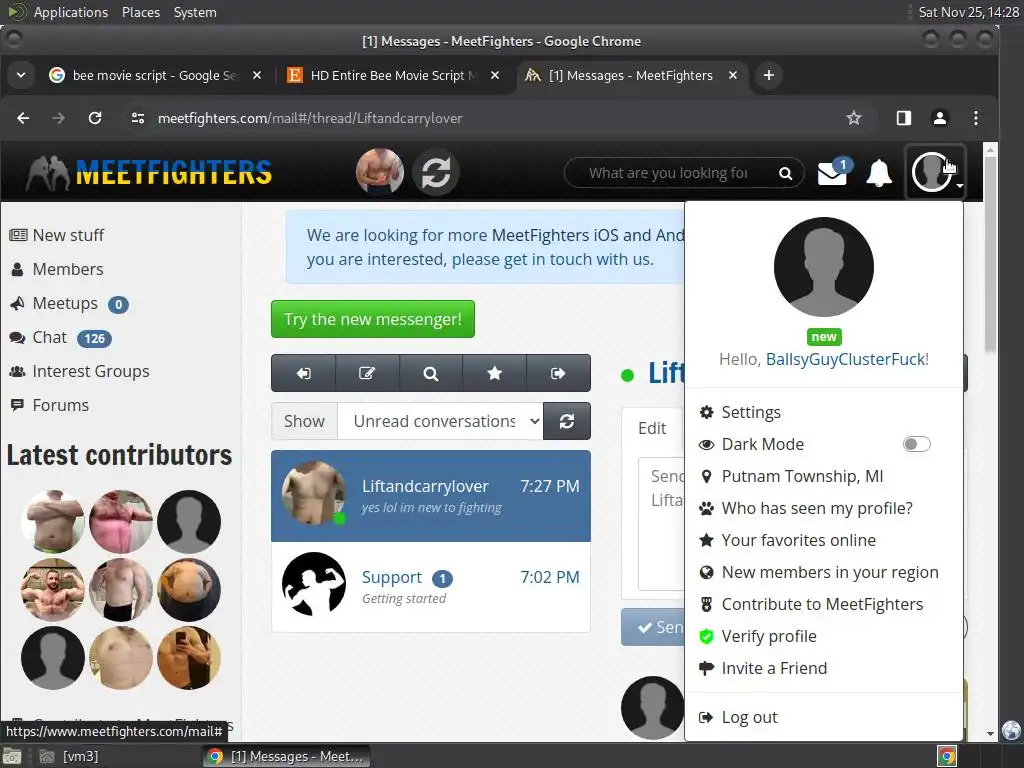Refresh the conversation list next to Show
Screen dimensions: 1024x768
click(567, 421)
